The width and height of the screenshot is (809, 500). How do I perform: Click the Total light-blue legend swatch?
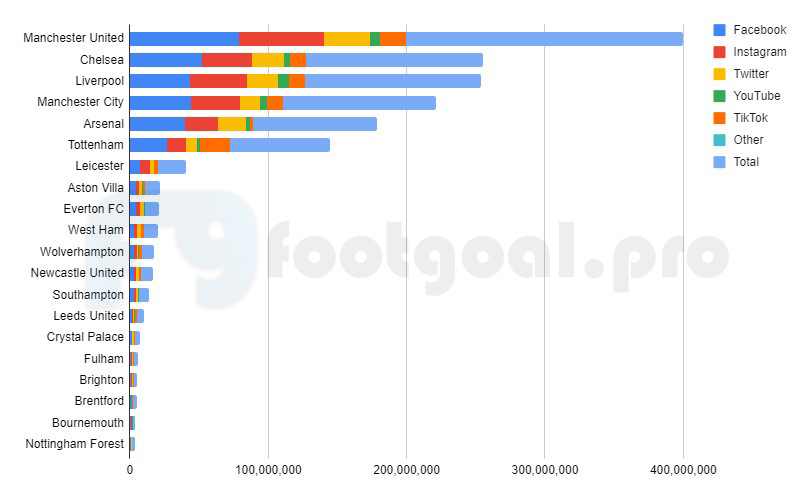719,162
